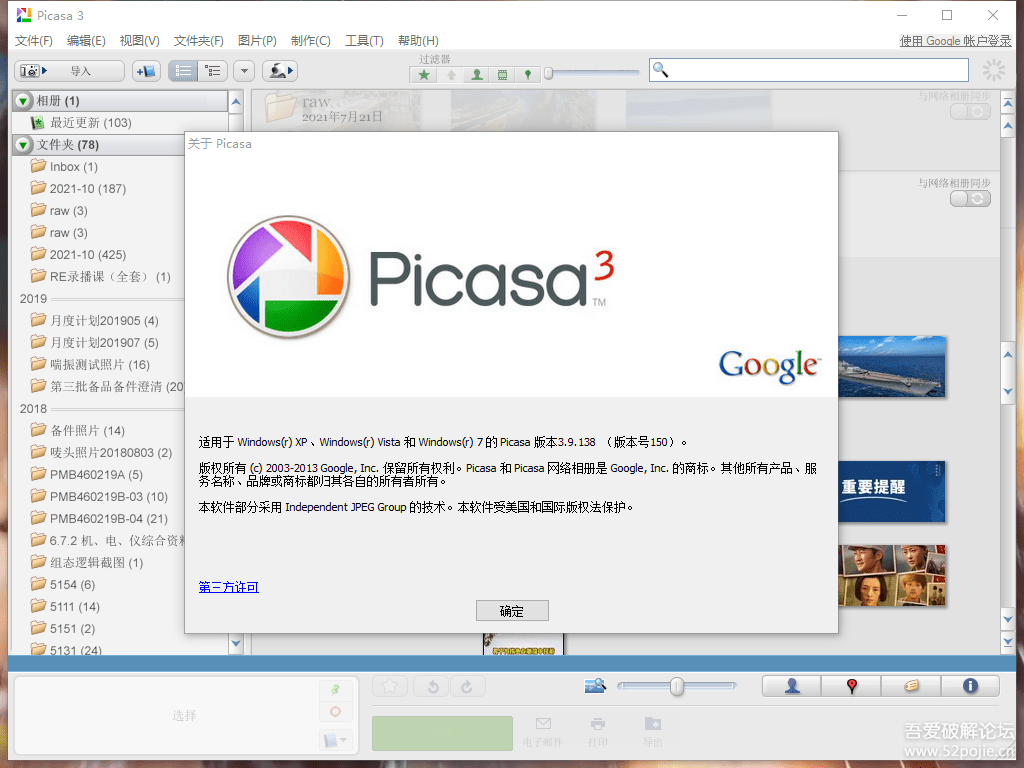Open the Places map pin panel
The width and height of the screenshot is (1024, 768).
pos(852,686)
